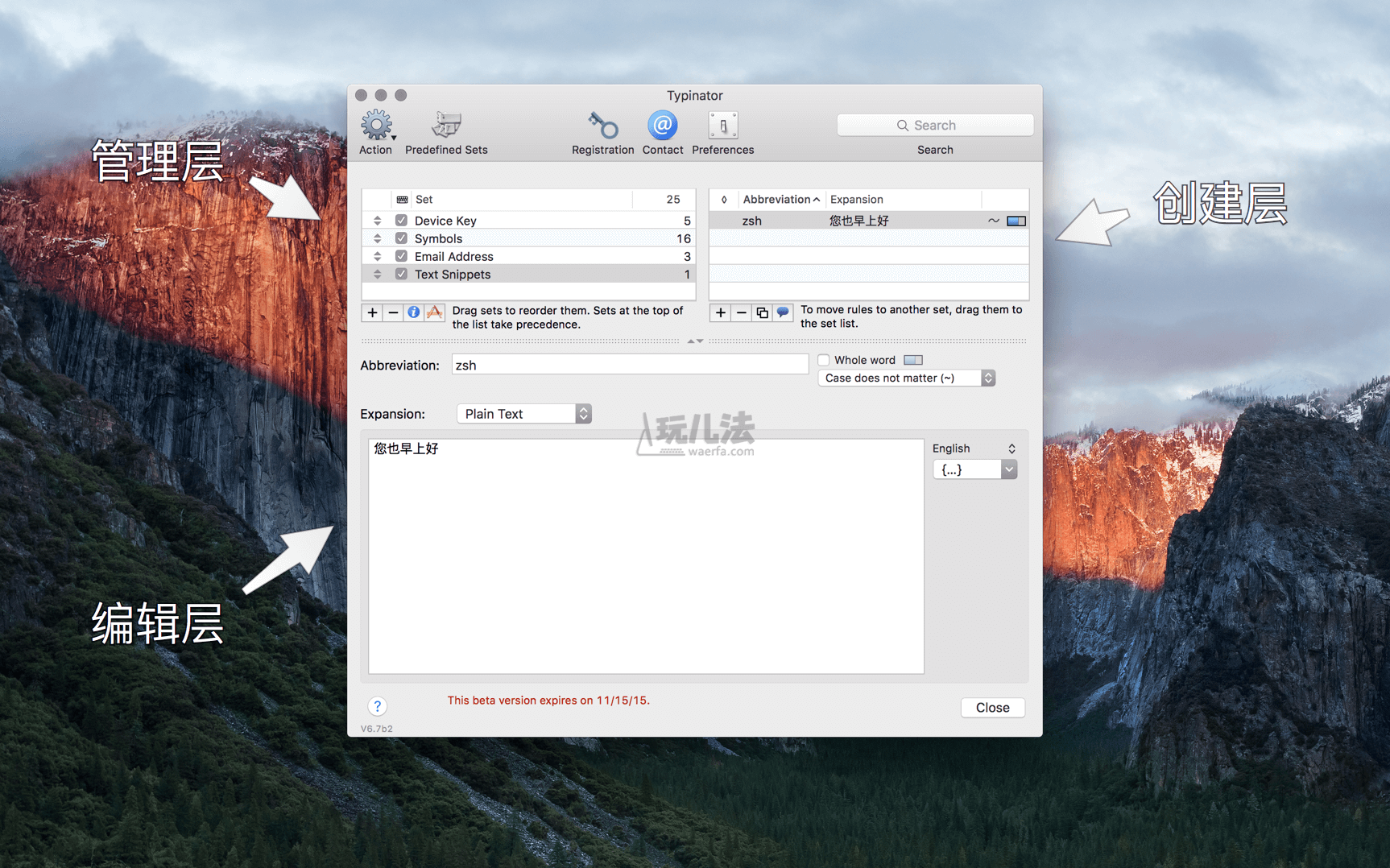Viewport: 1390px width, 868px height.
Task: Click the word-mode indicator in zsh row
Action: tap(1016, 221)
